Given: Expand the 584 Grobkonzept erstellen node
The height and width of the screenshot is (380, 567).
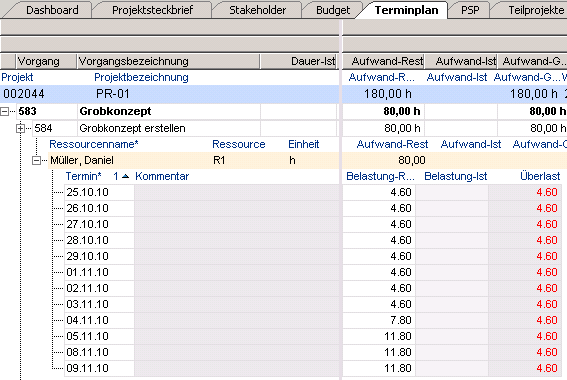Looking at the screenshot, I should [x=21, y=128].
